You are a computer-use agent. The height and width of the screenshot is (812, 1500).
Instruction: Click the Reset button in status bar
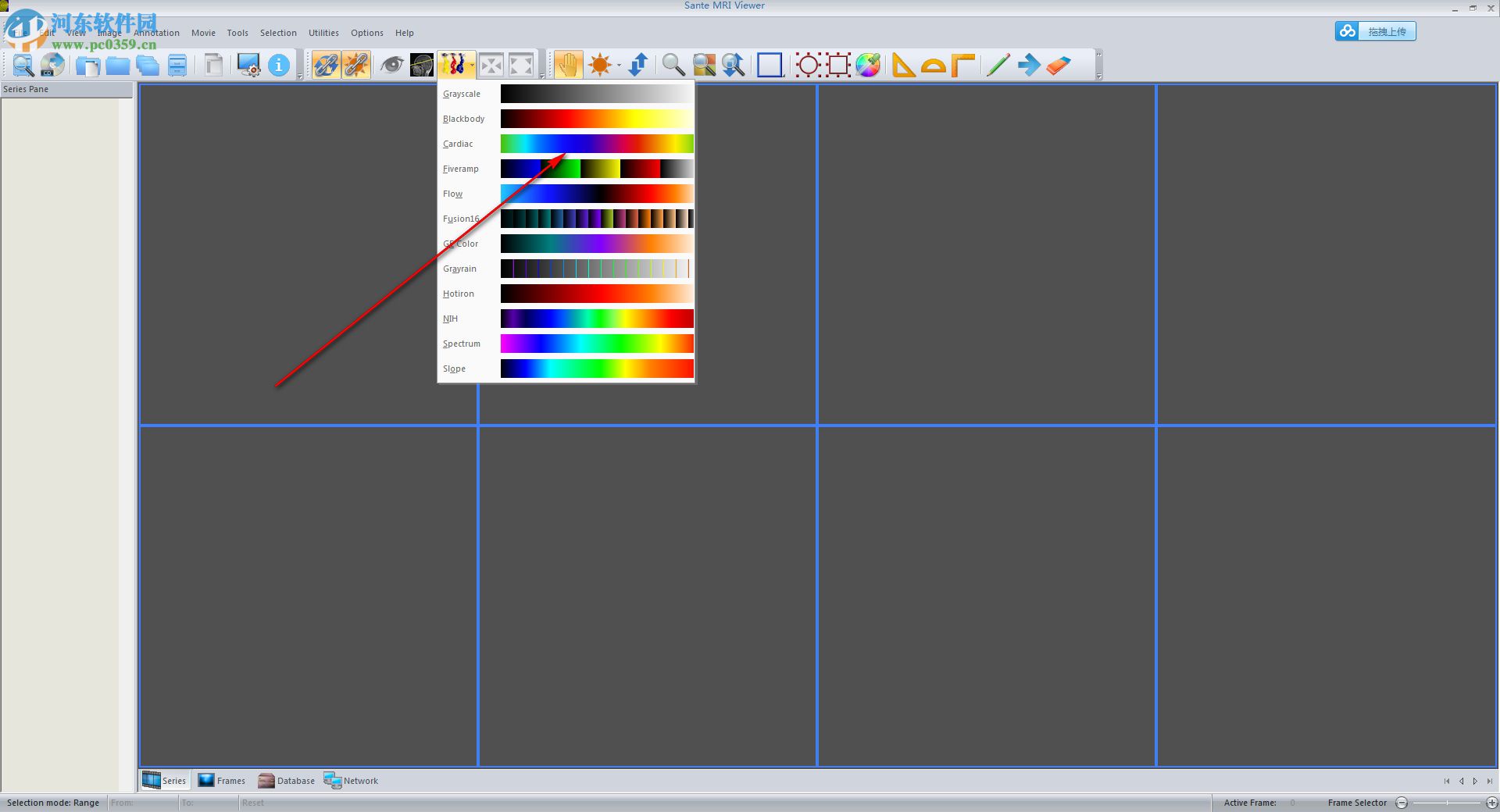point(252,803)
